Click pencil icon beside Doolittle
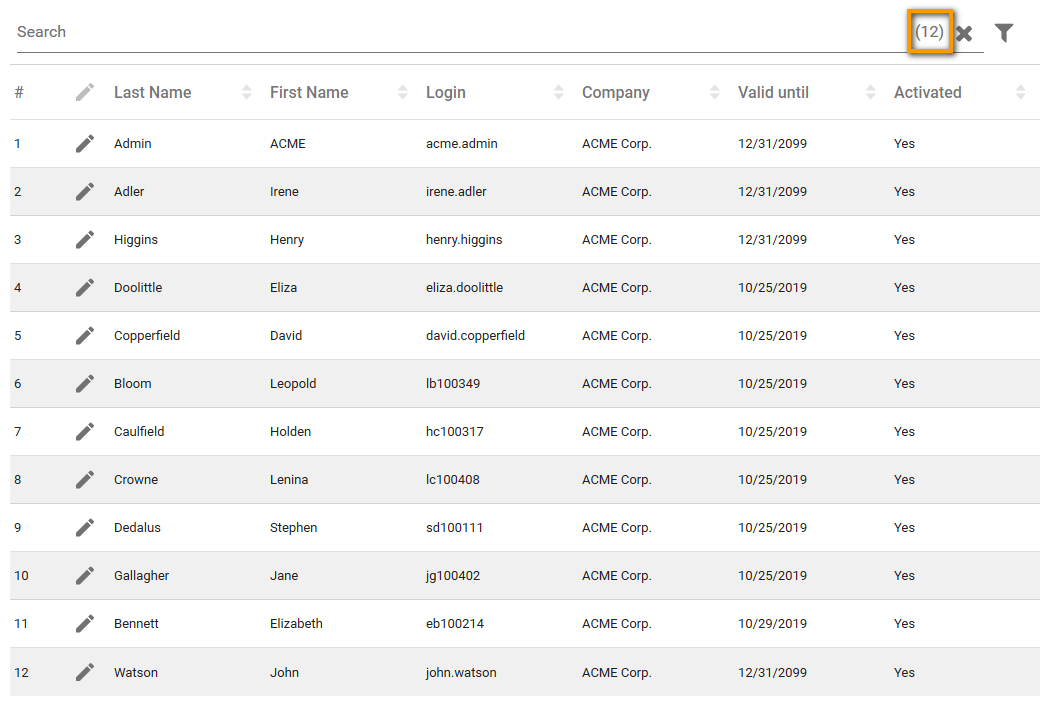Viewport: 1053px width, 711px height. 85,288
